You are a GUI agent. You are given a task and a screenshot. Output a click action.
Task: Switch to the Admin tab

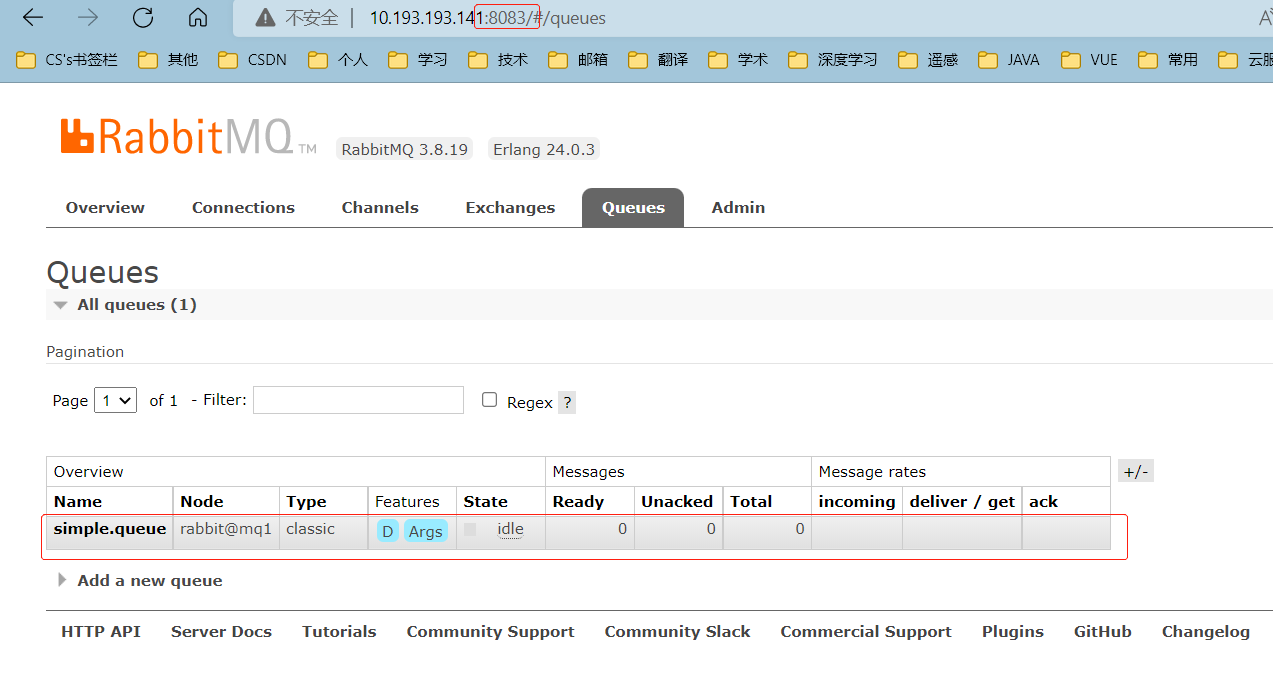click(738, 208)
